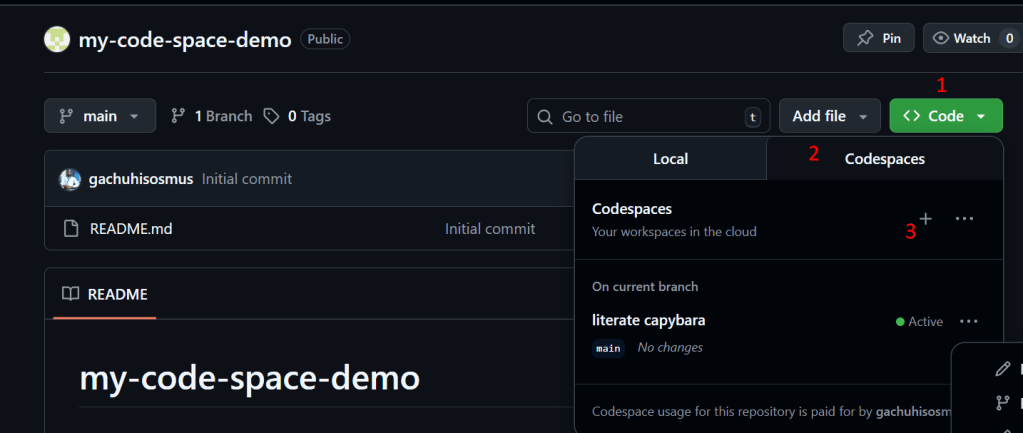Screen dimensions: 1023x433
Task: Click gachuhisosmus commit author avatar
Action: (x=70, y=179)
